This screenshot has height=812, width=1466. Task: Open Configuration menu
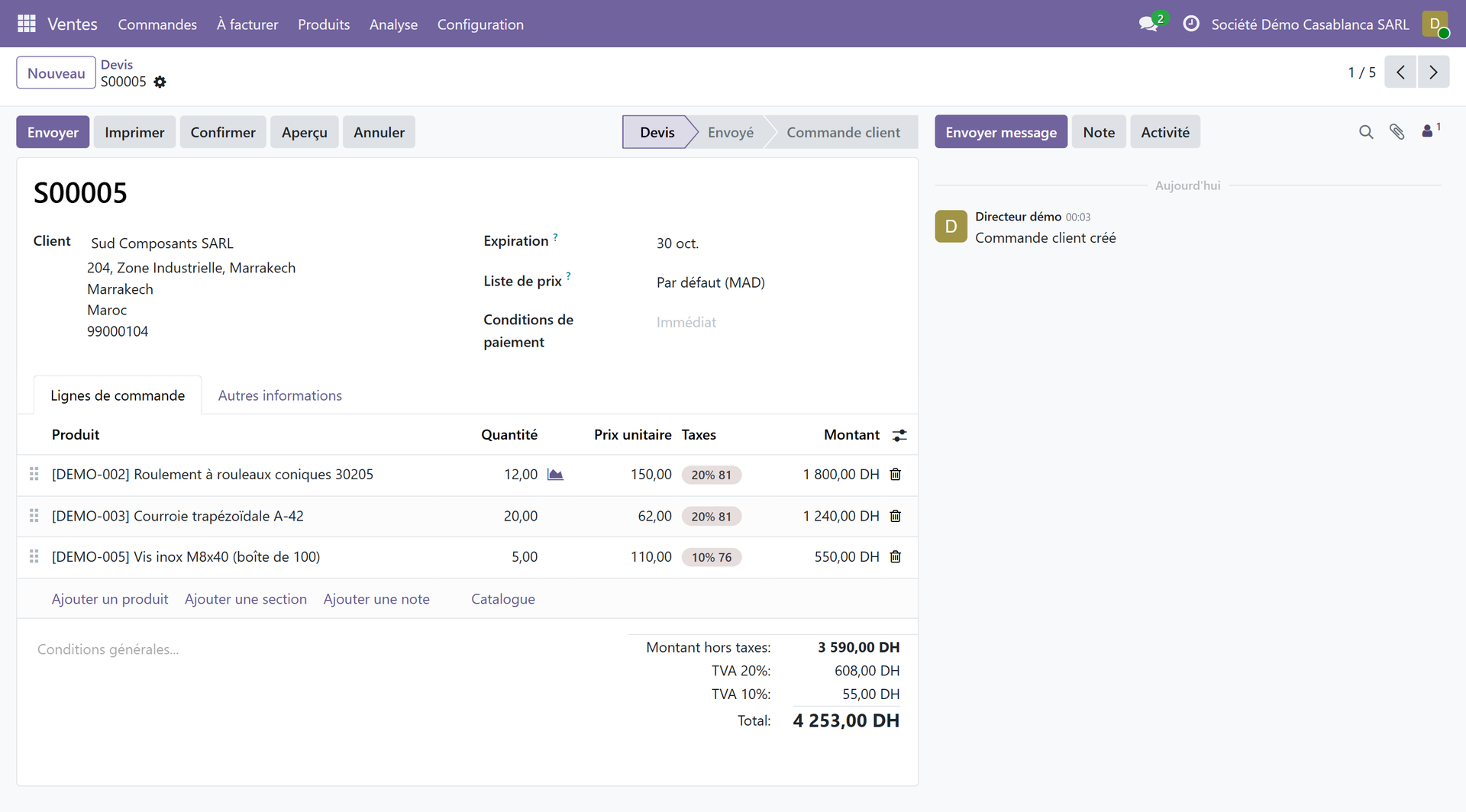[x=480, y=24]
